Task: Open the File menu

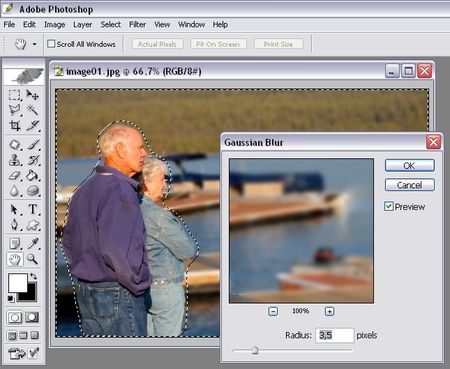Action: pyautogui.click(x=9, y=24)
